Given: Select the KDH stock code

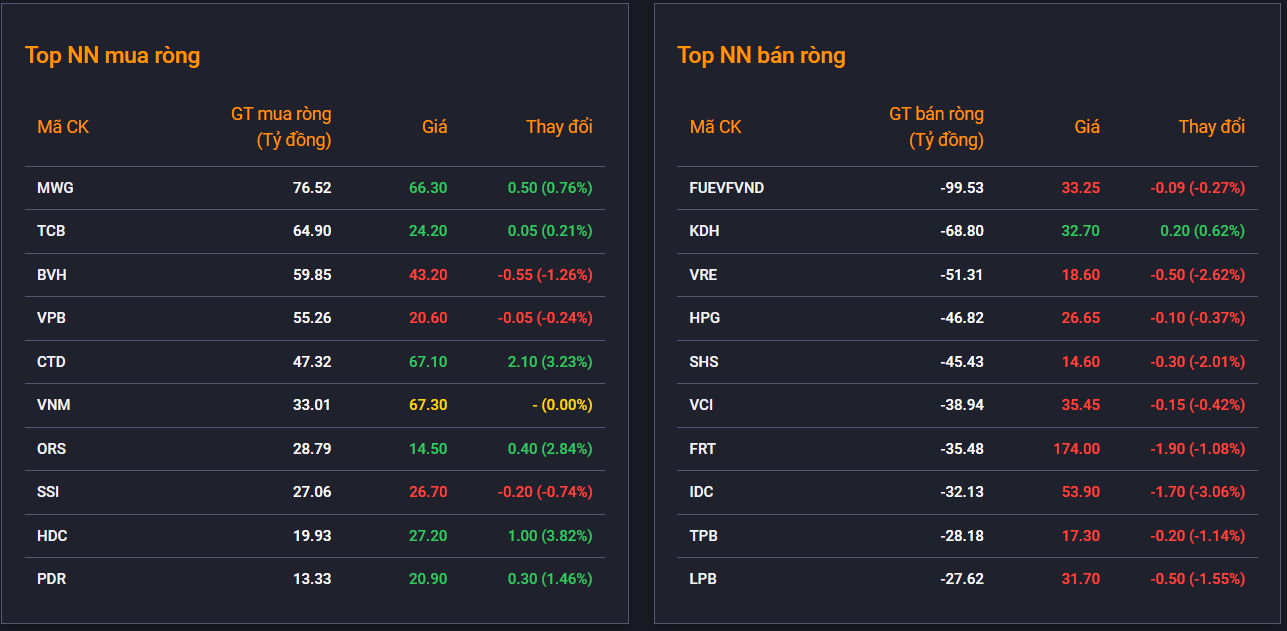Looking at the screenshot, I should 704,231.
